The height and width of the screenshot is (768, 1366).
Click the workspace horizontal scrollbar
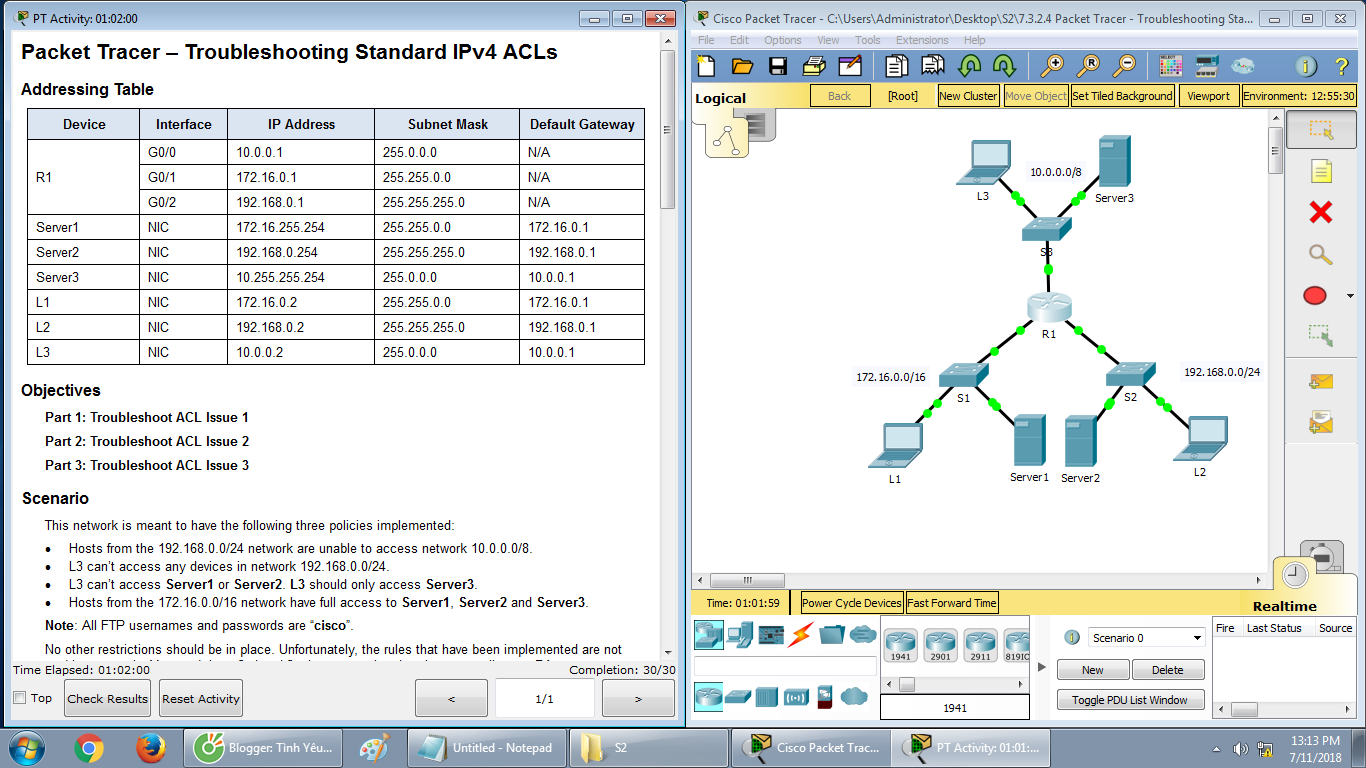(748, 580)
